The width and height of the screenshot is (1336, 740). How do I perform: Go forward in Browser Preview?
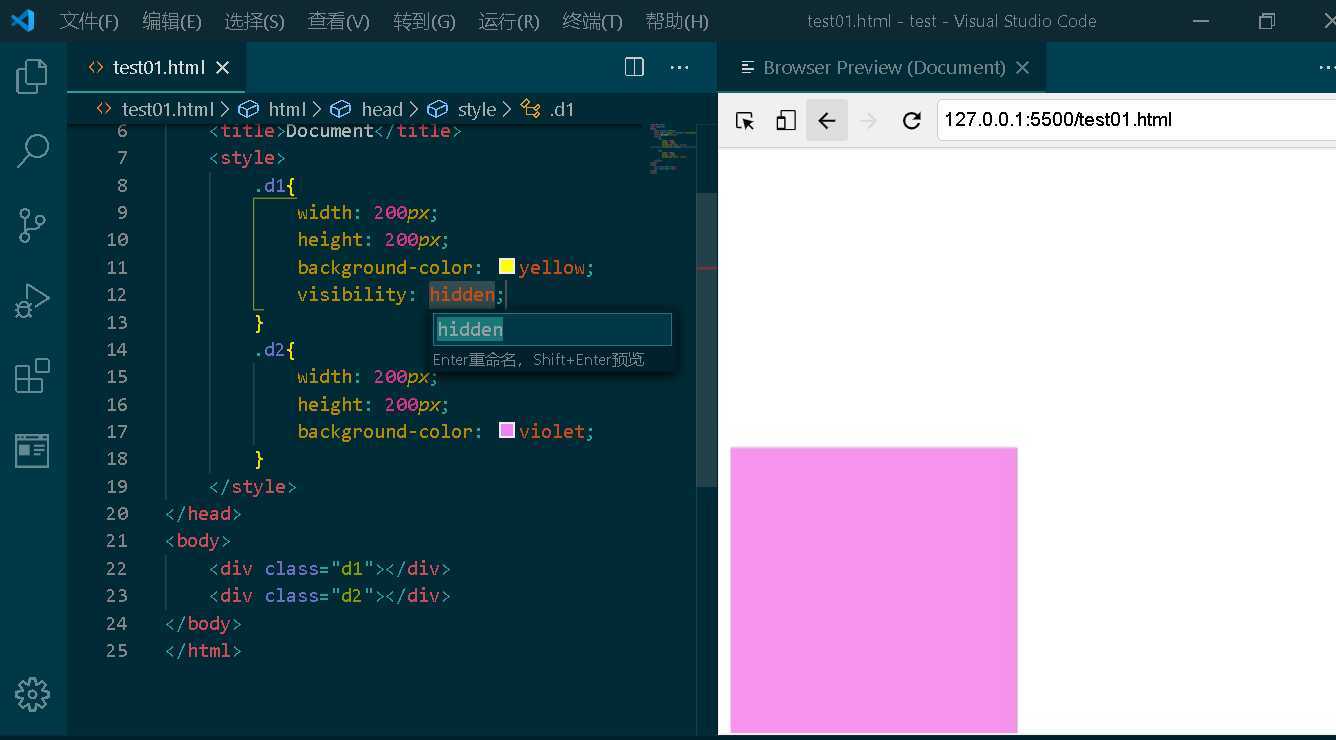(869, 120)
